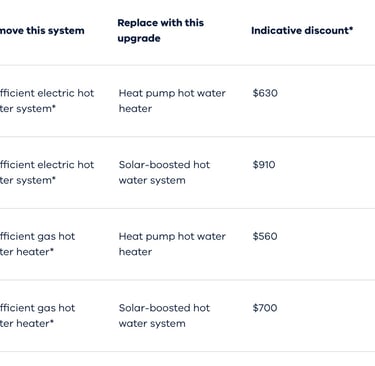
Task: Select the $630 discount value
Action: click(x=265, y=93)
